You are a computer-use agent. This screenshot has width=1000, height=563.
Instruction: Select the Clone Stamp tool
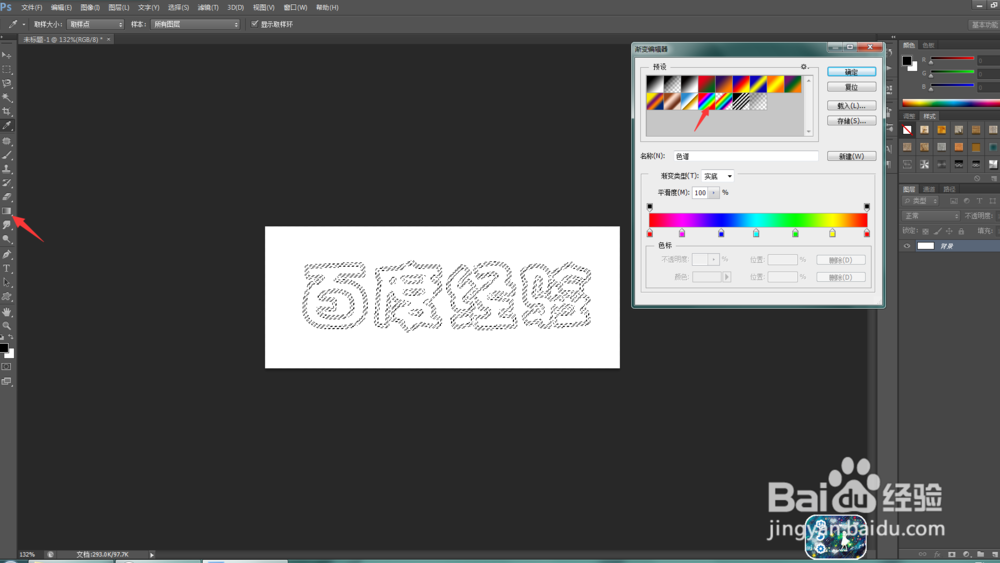click(x=7, y=169)
